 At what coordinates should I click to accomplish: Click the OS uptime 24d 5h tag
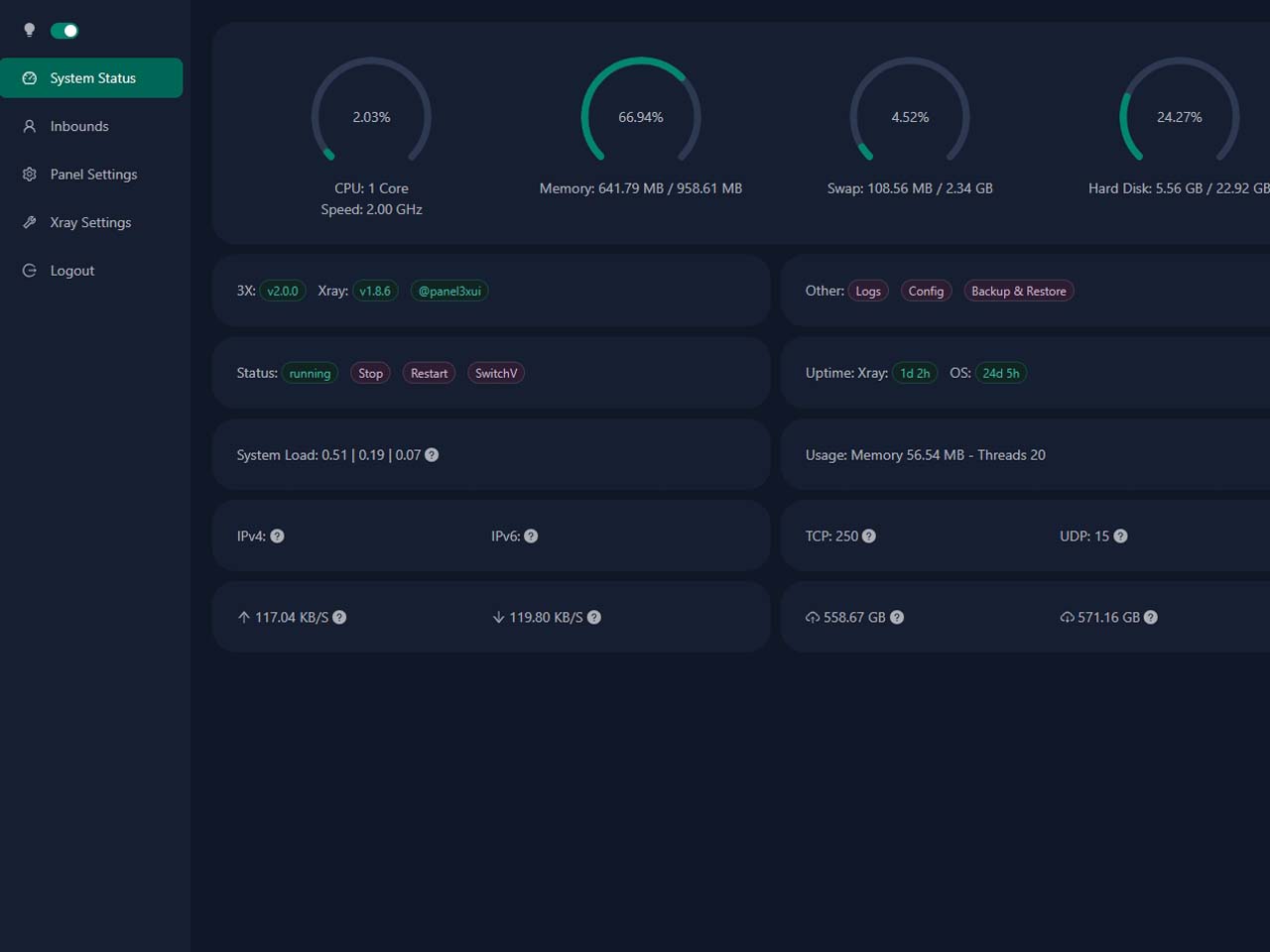click(1001, 373)
